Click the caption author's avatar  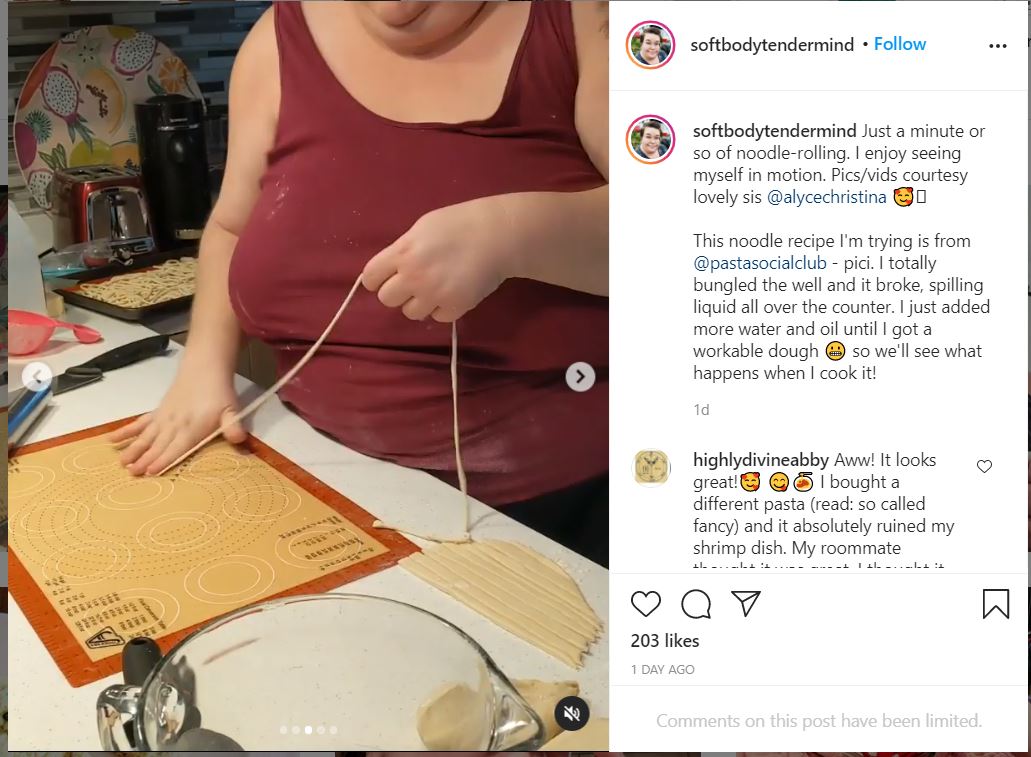point(650,139)
